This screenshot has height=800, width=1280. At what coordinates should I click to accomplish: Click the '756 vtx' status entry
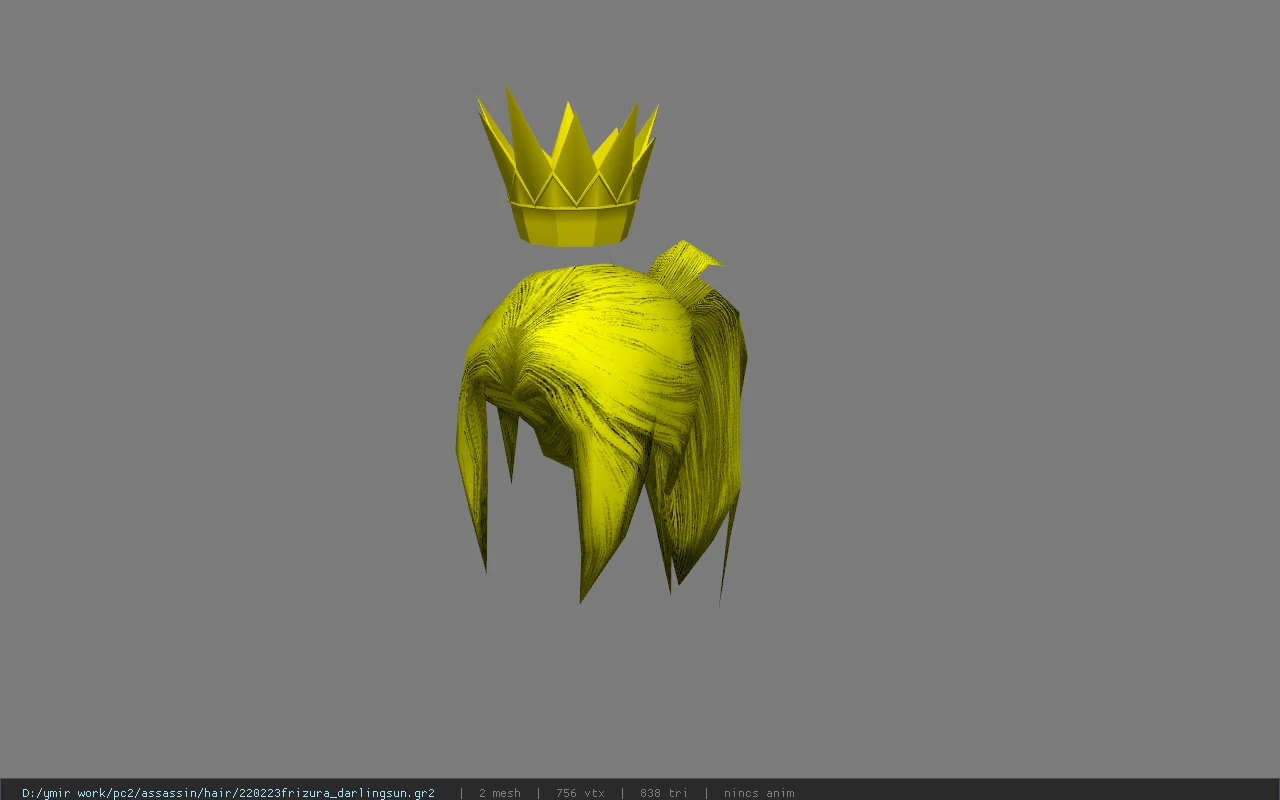click(x=580, y=793)
